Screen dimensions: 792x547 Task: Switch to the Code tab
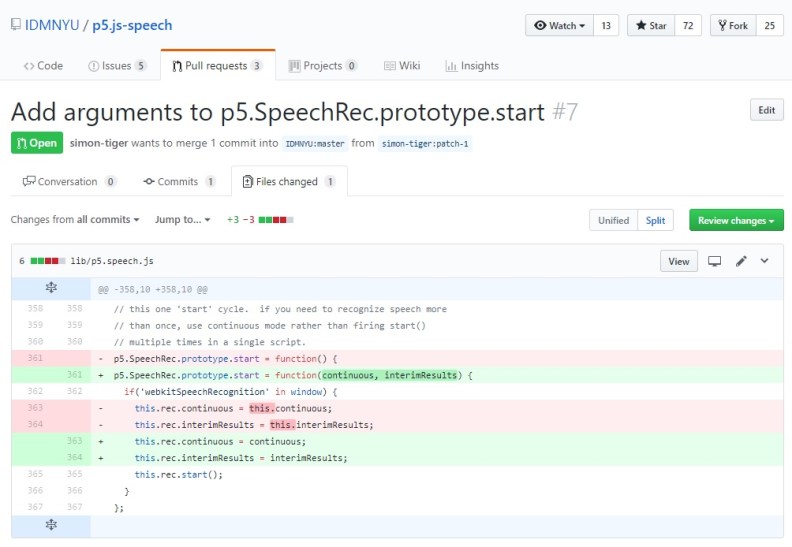pyautogui.click(x=43, y=66)
